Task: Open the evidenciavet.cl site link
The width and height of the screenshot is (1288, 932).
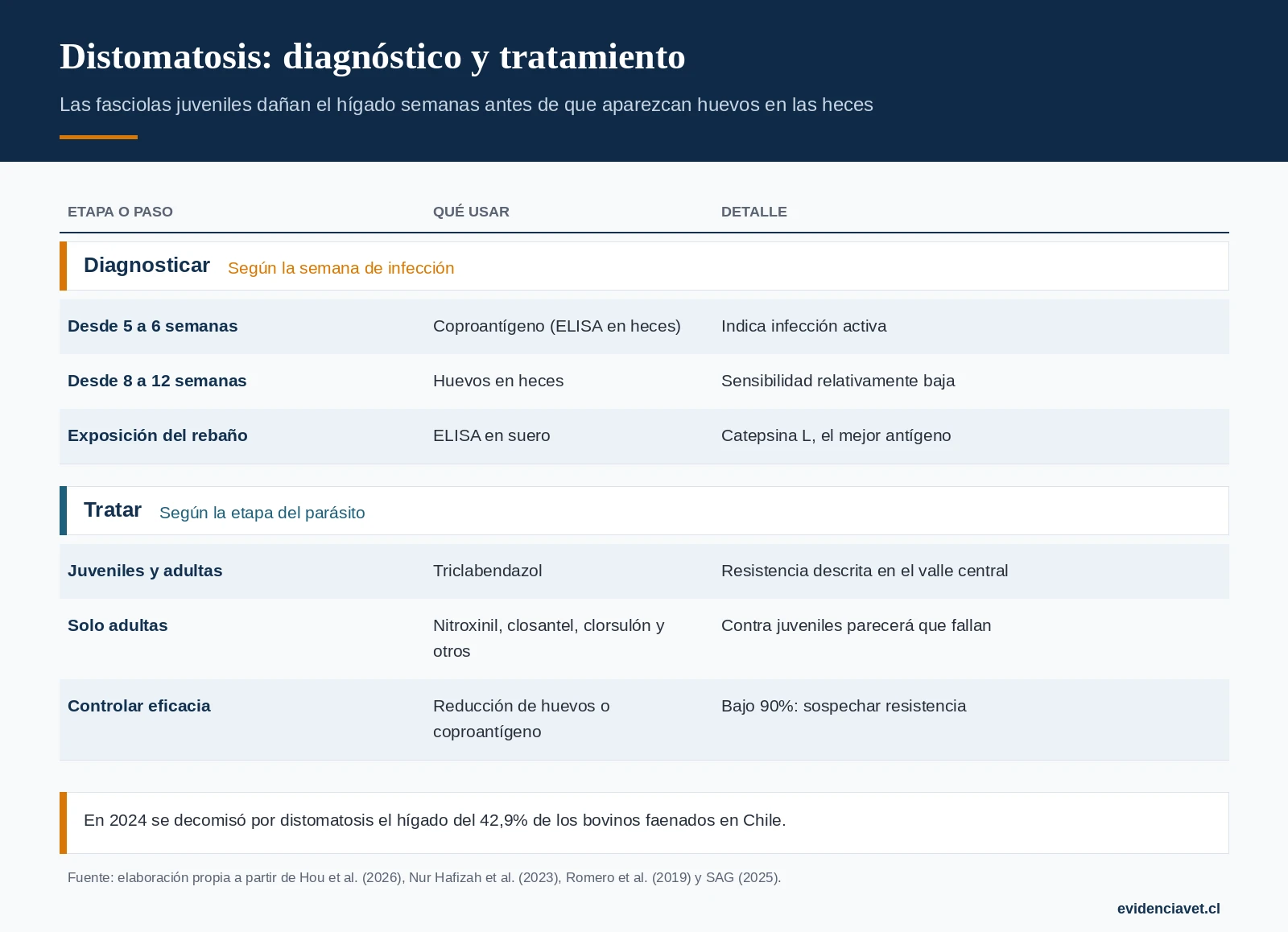Action: [x=1168, y=909]
